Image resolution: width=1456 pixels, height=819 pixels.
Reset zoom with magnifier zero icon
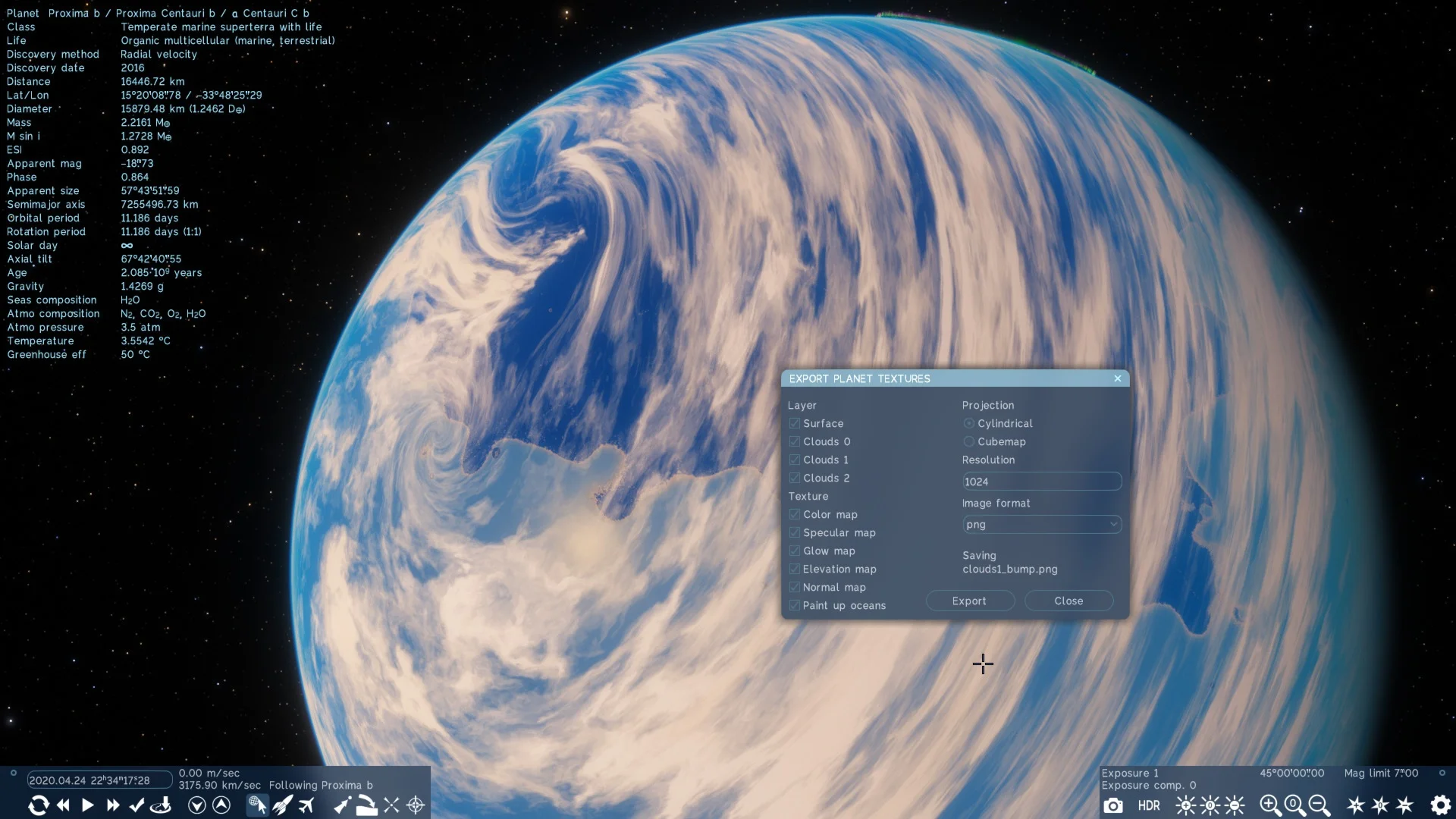1294,805
